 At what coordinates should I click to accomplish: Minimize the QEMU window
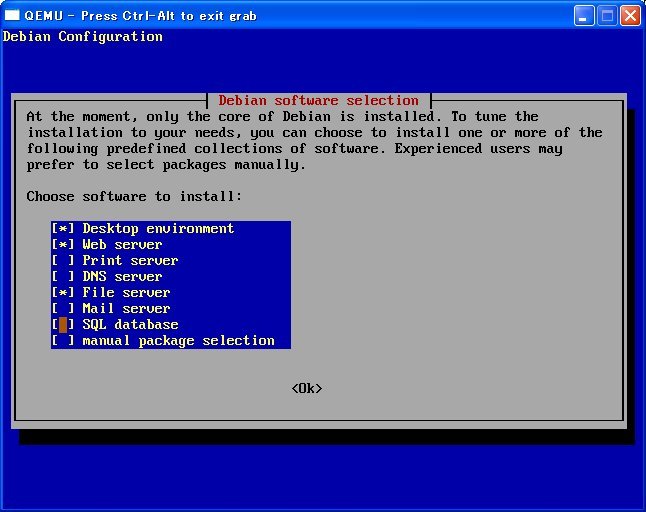[584, 16]
